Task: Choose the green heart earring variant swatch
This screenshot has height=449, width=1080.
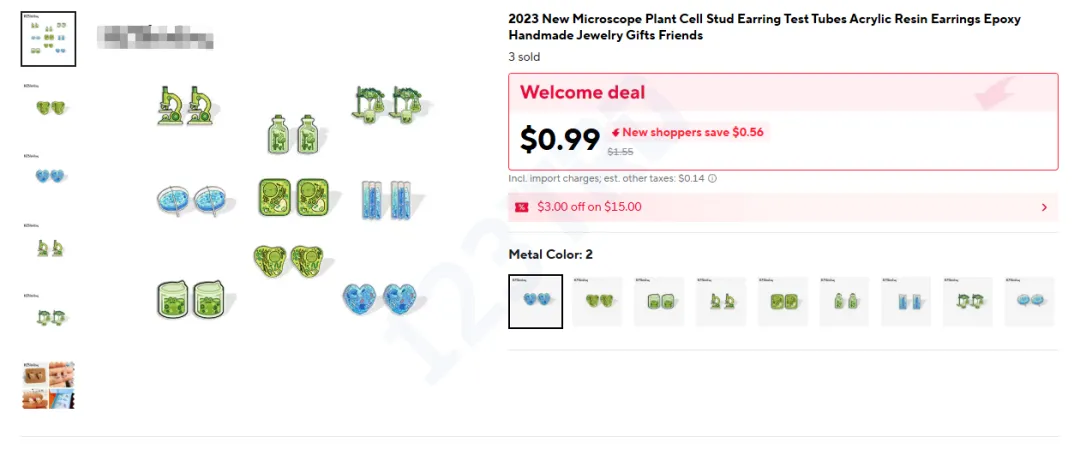Action: (597, 301)
